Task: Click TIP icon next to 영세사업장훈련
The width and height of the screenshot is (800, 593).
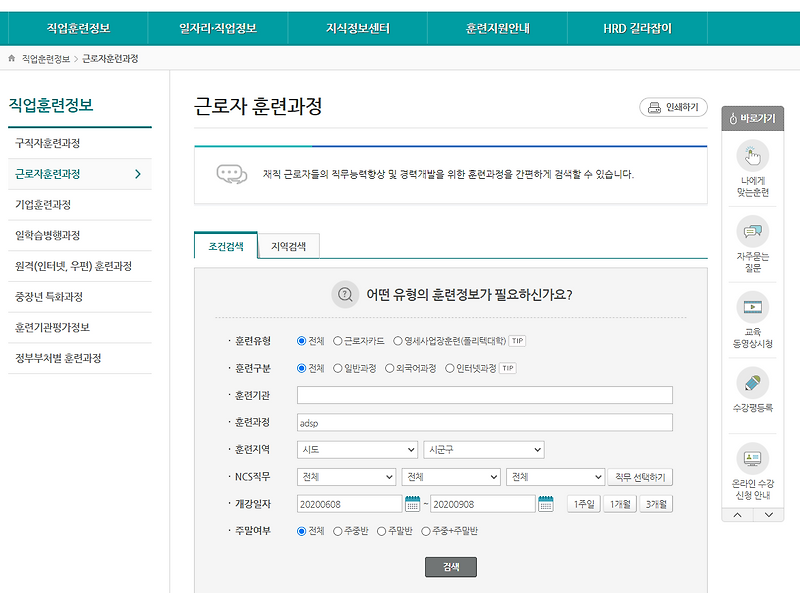Action: click(x=517, y=341)
